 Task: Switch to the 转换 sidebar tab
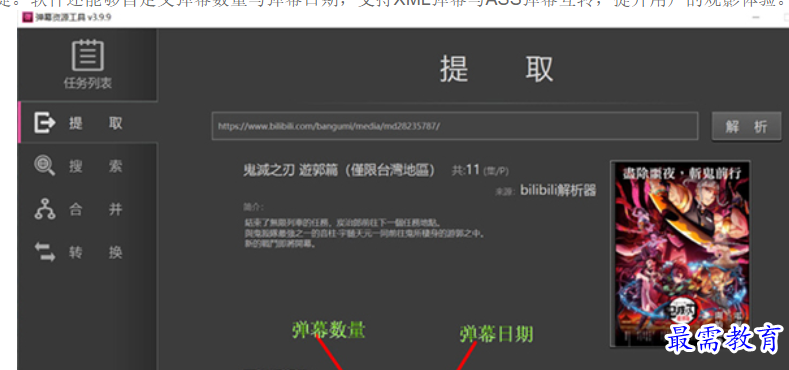pyautogui.click(x=96, y=252)
